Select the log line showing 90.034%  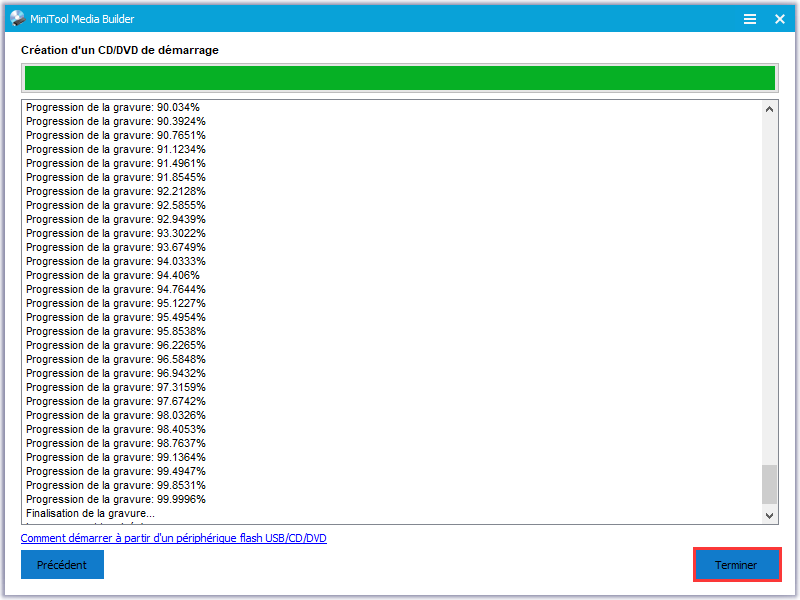pos(113,107)
